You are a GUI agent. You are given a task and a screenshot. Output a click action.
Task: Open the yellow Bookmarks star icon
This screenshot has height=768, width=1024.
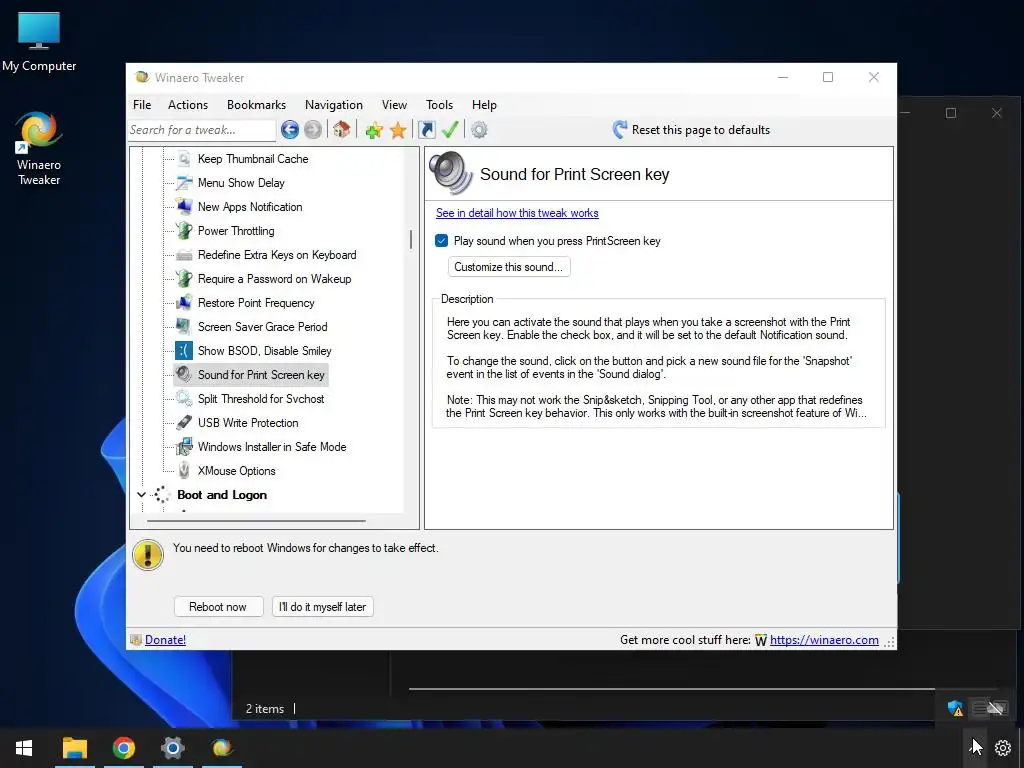tap(398, 130)
